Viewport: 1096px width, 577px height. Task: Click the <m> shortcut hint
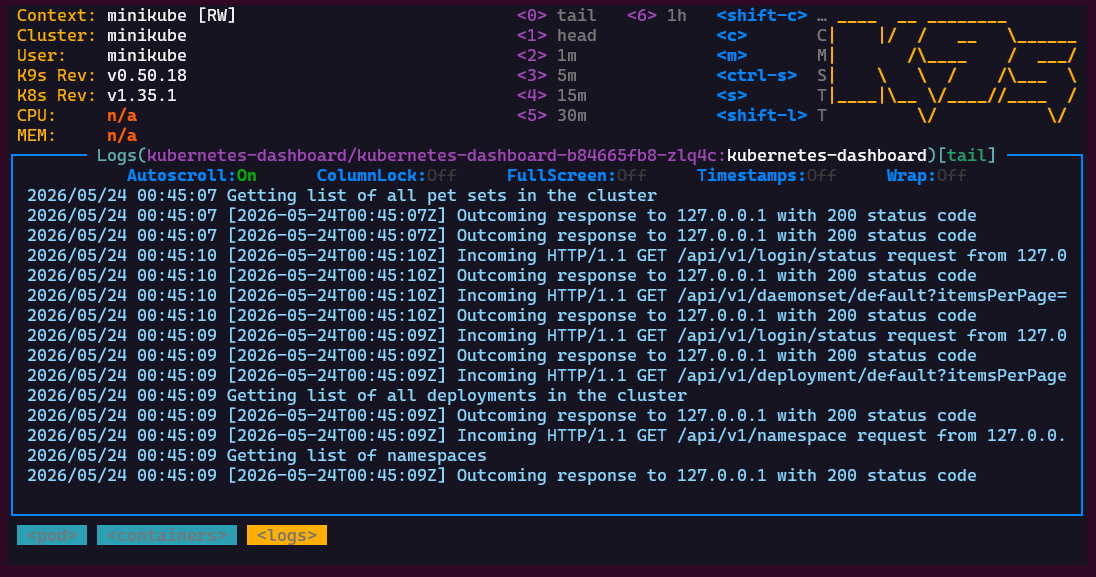[x=732, y=55]
